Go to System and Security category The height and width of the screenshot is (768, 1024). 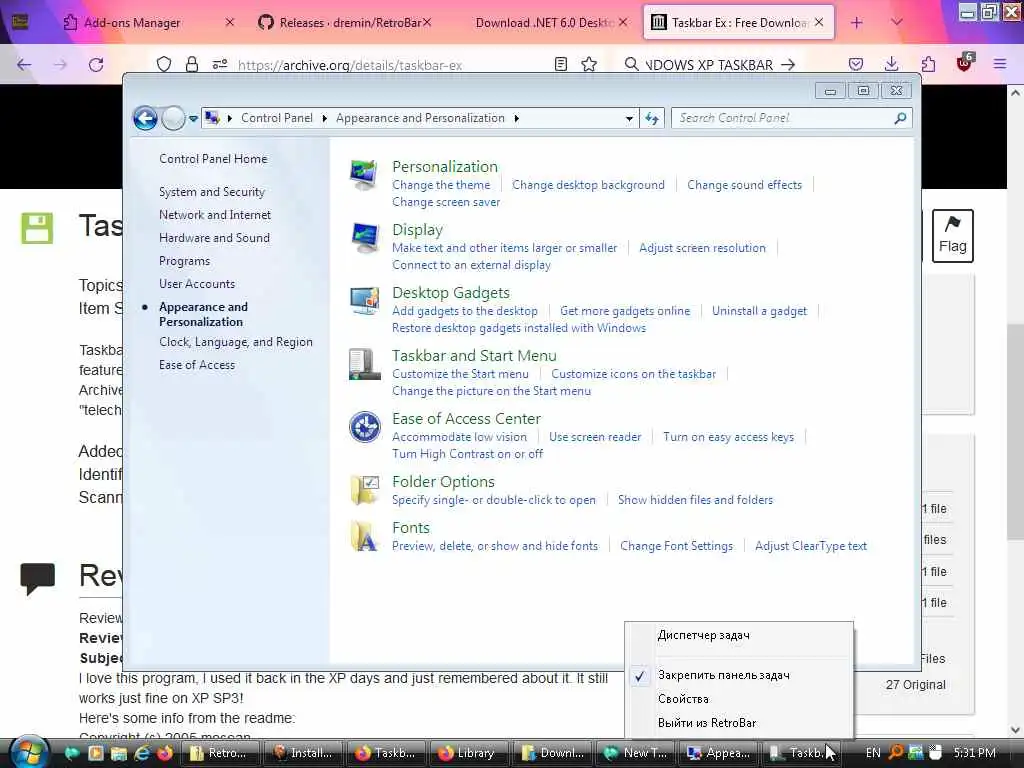(212, 192)
